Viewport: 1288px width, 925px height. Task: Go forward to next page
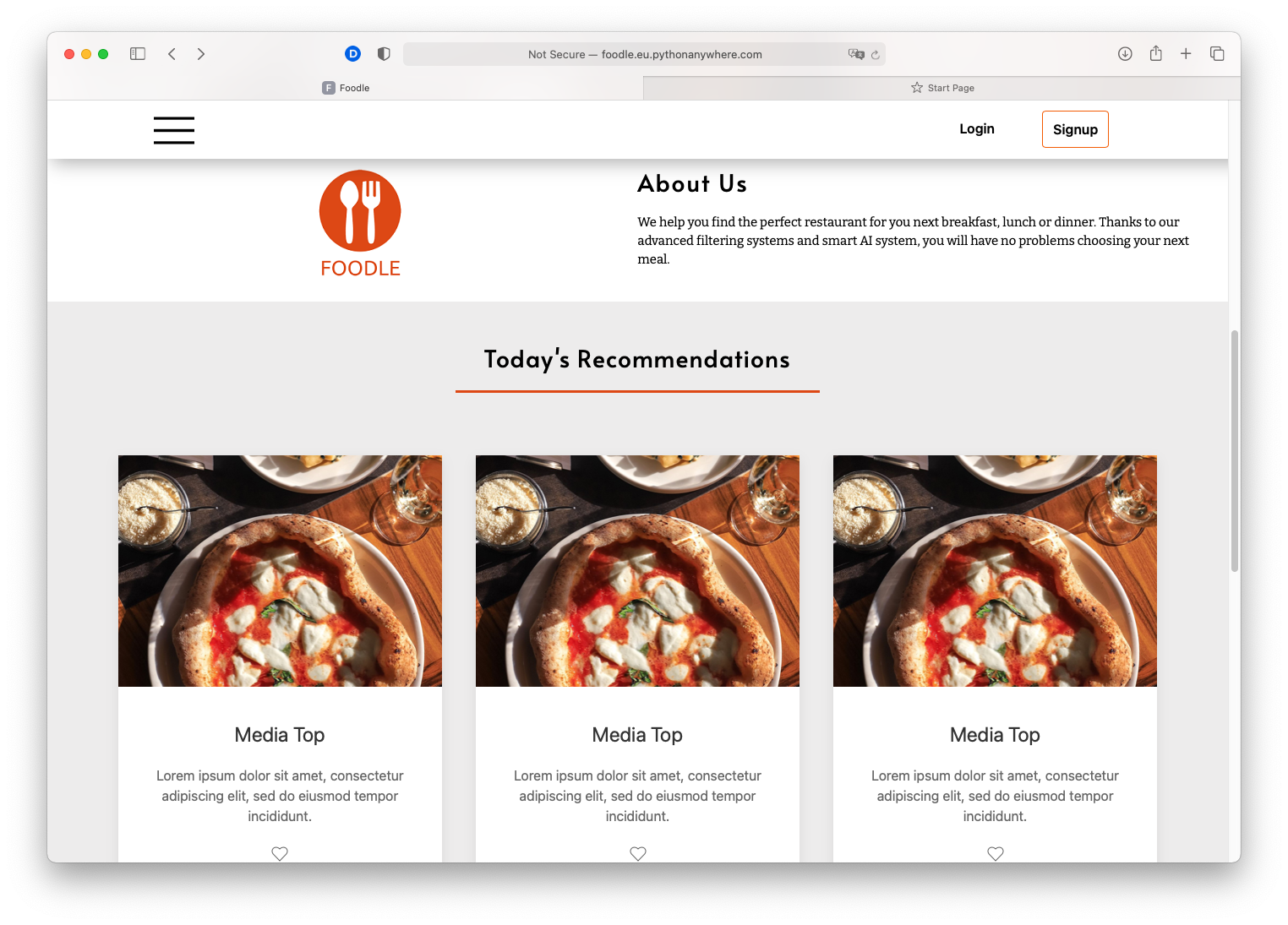201,54
